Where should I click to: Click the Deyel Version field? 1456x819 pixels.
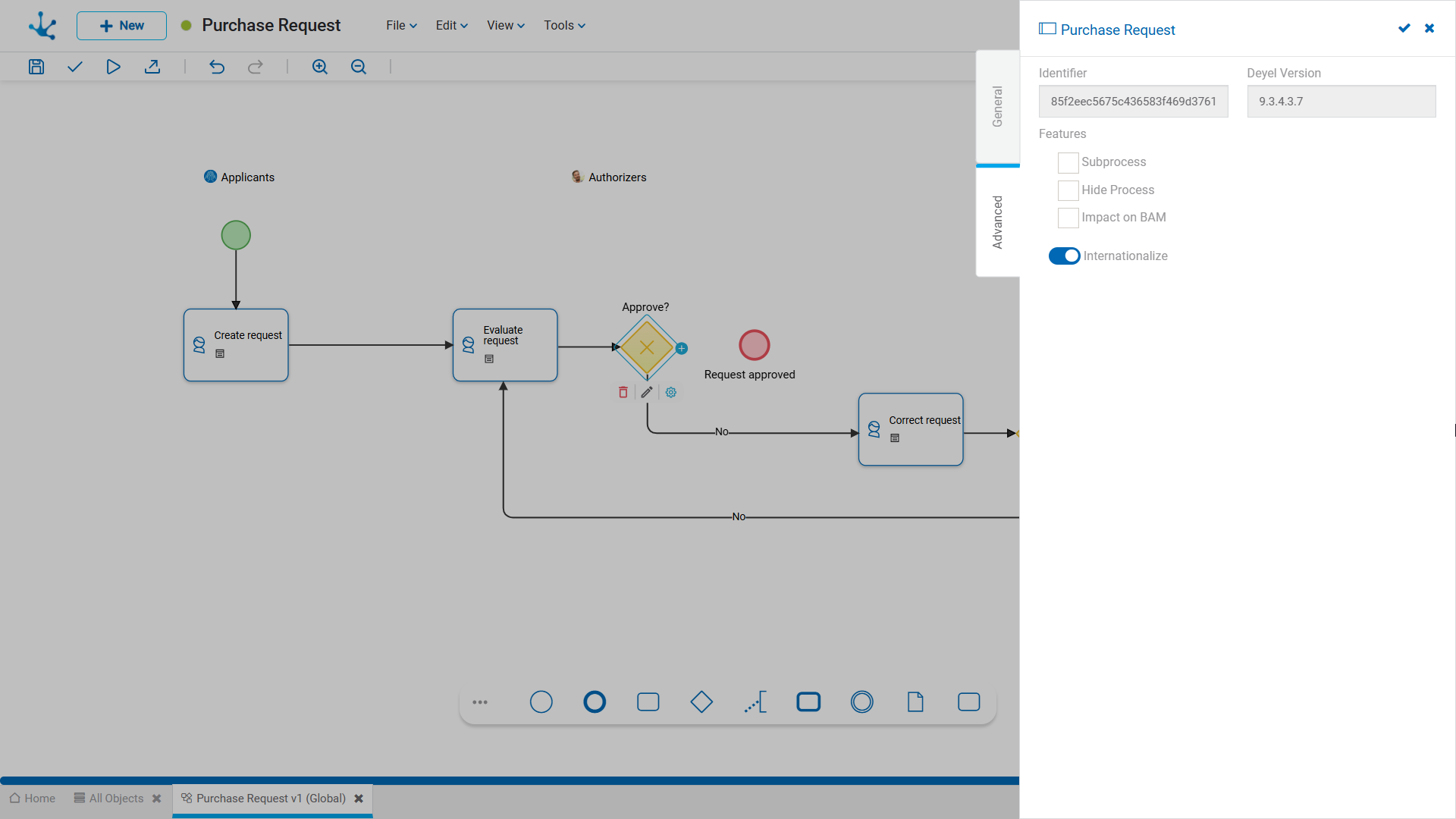pyautogui.click(x=1341, y=102)
